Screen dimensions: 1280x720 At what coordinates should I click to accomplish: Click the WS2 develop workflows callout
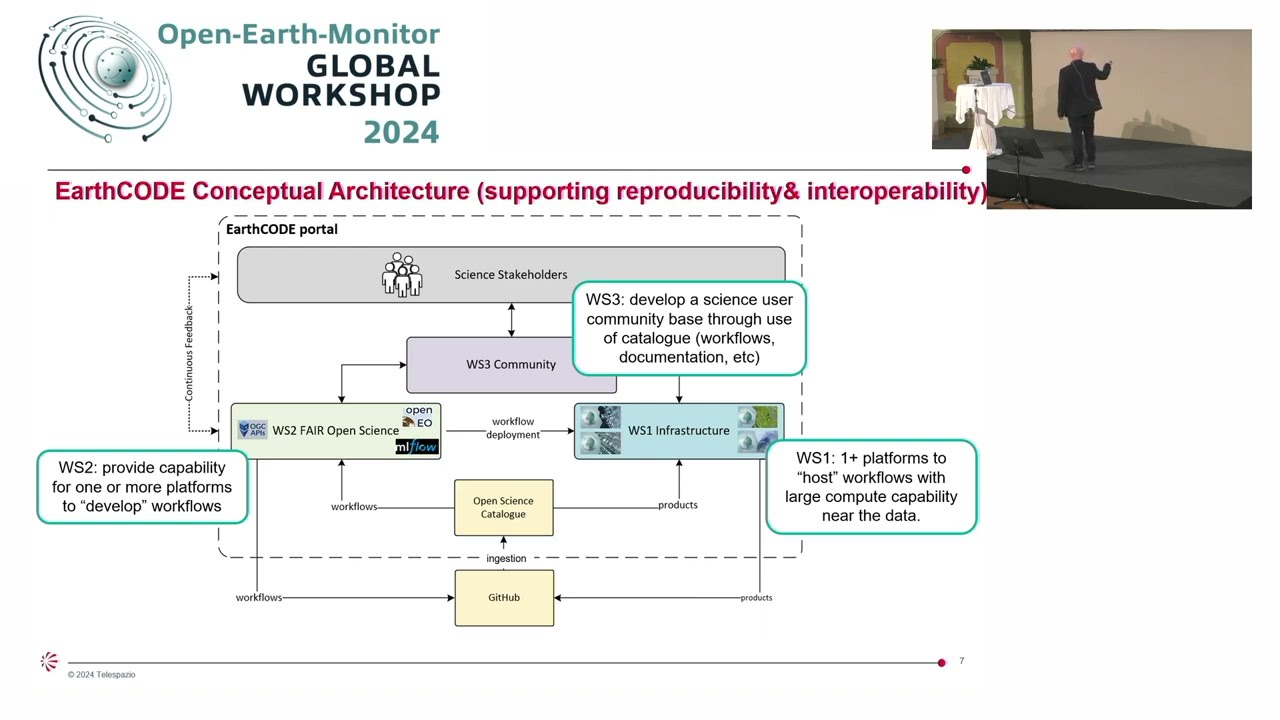(142, 487)
